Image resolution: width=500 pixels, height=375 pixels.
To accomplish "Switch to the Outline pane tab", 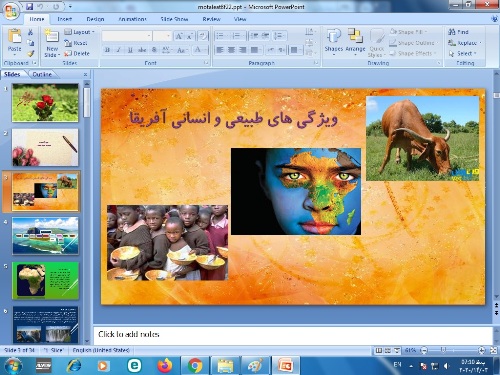I will [x=42, y=74].
